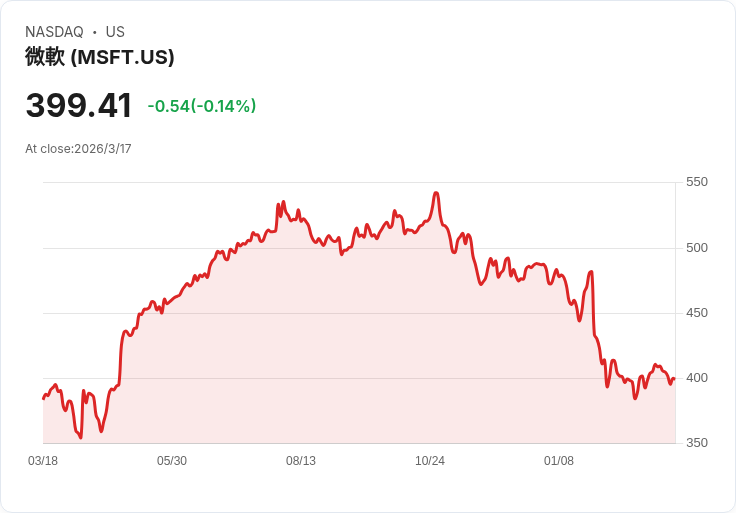Select the 10/24 date on the x-axis
Screen dimensions: 736x513
(430, 461)
